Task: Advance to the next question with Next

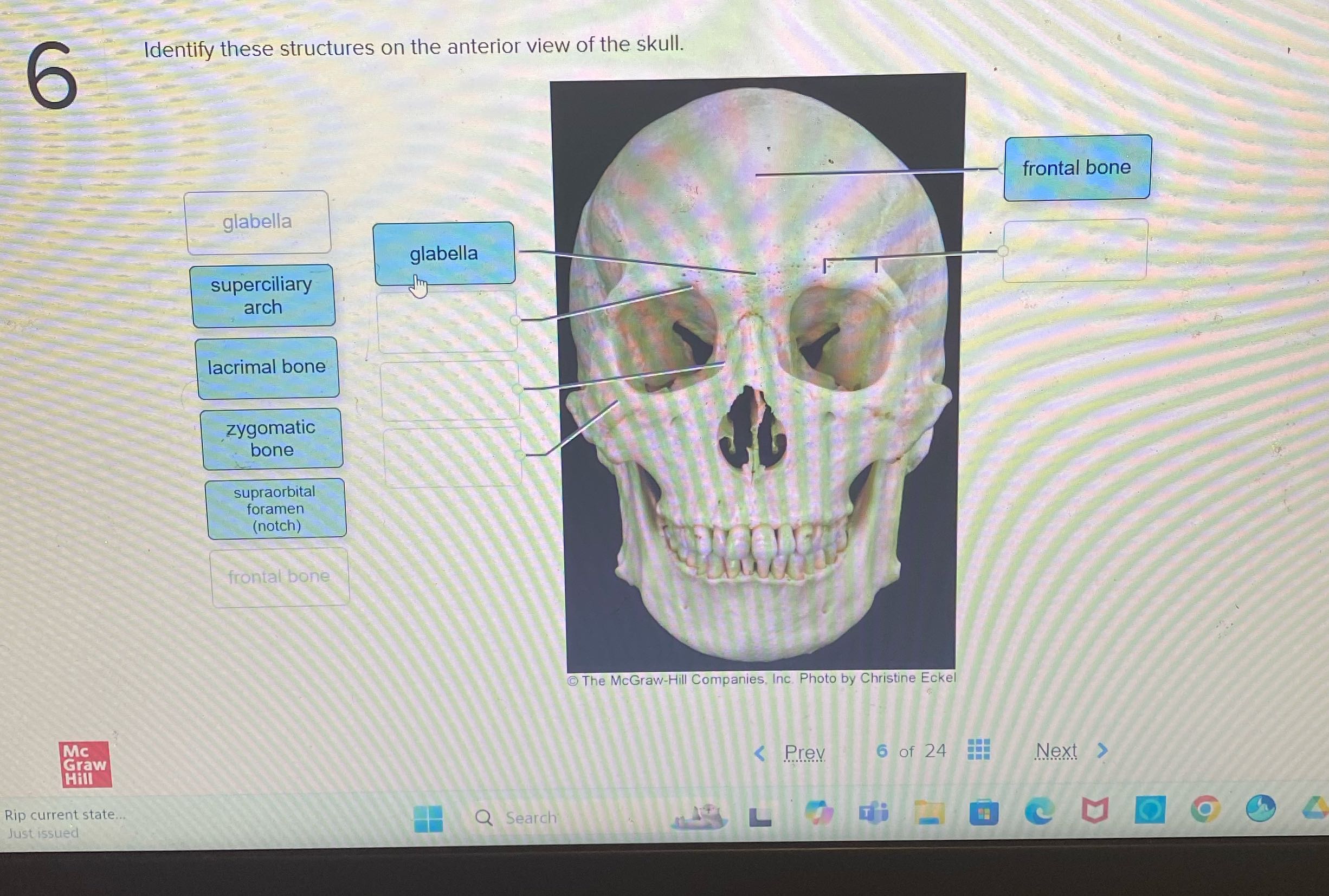Action: coord(1057,750)
